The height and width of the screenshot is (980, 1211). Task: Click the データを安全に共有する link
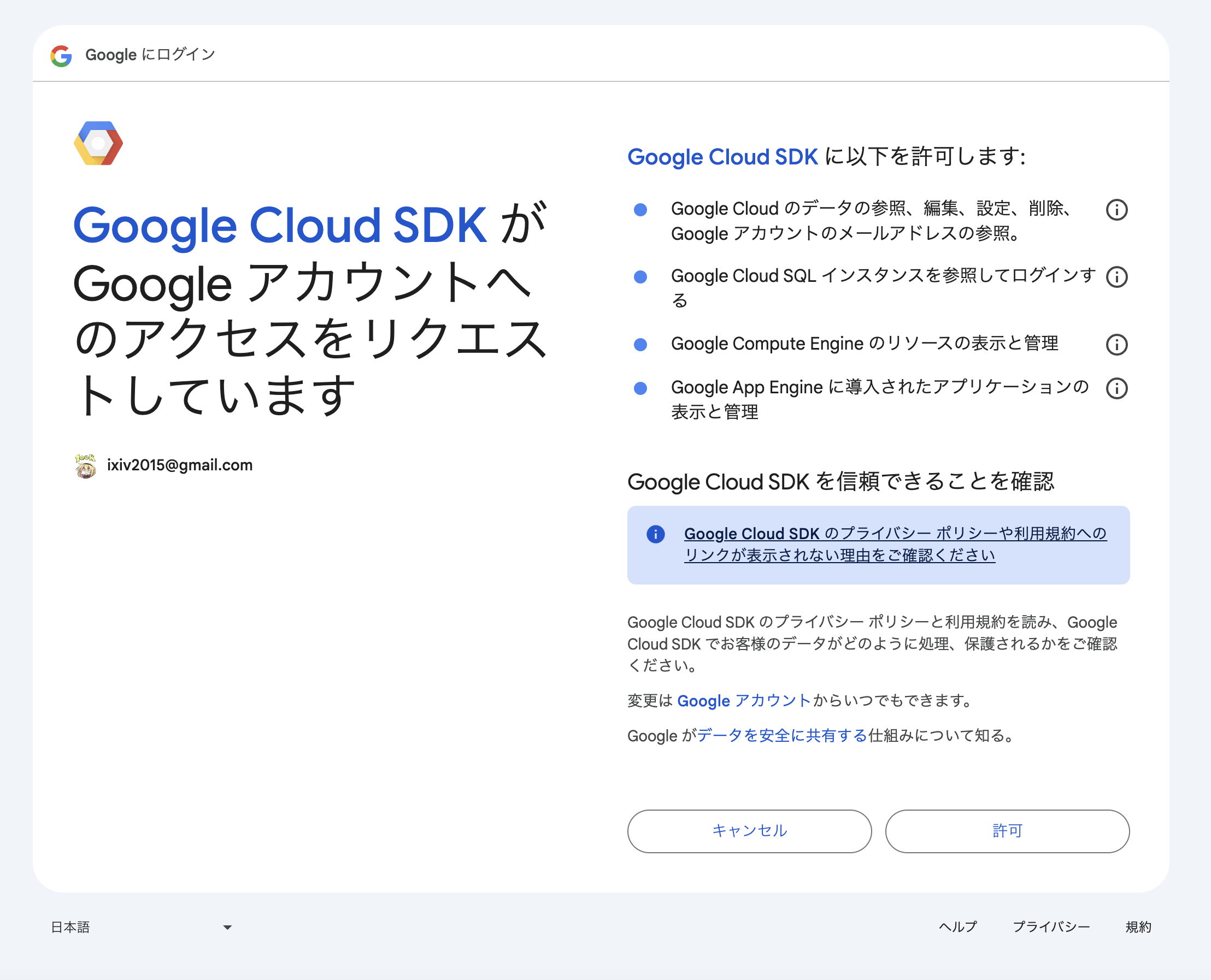click(x=780, y=735)
